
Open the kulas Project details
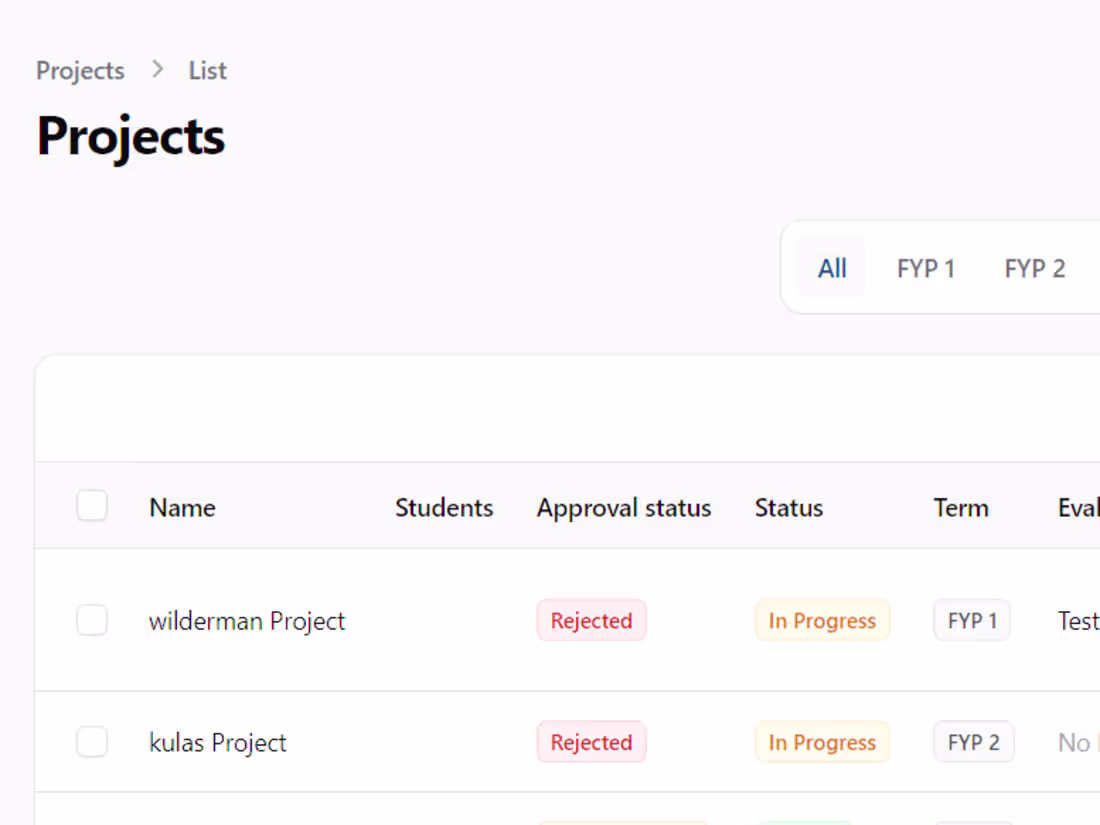[217, 742]
